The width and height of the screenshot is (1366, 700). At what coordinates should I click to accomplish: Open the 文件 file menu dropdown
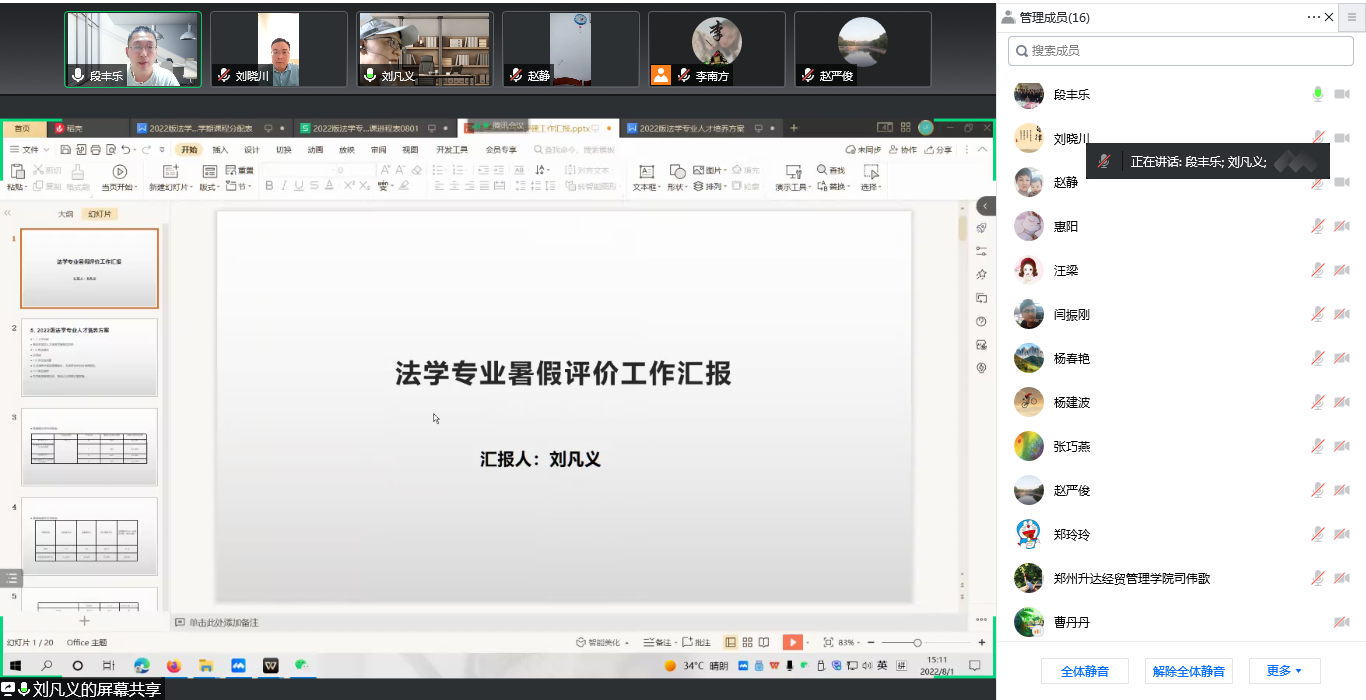click(x=30, y=150)
